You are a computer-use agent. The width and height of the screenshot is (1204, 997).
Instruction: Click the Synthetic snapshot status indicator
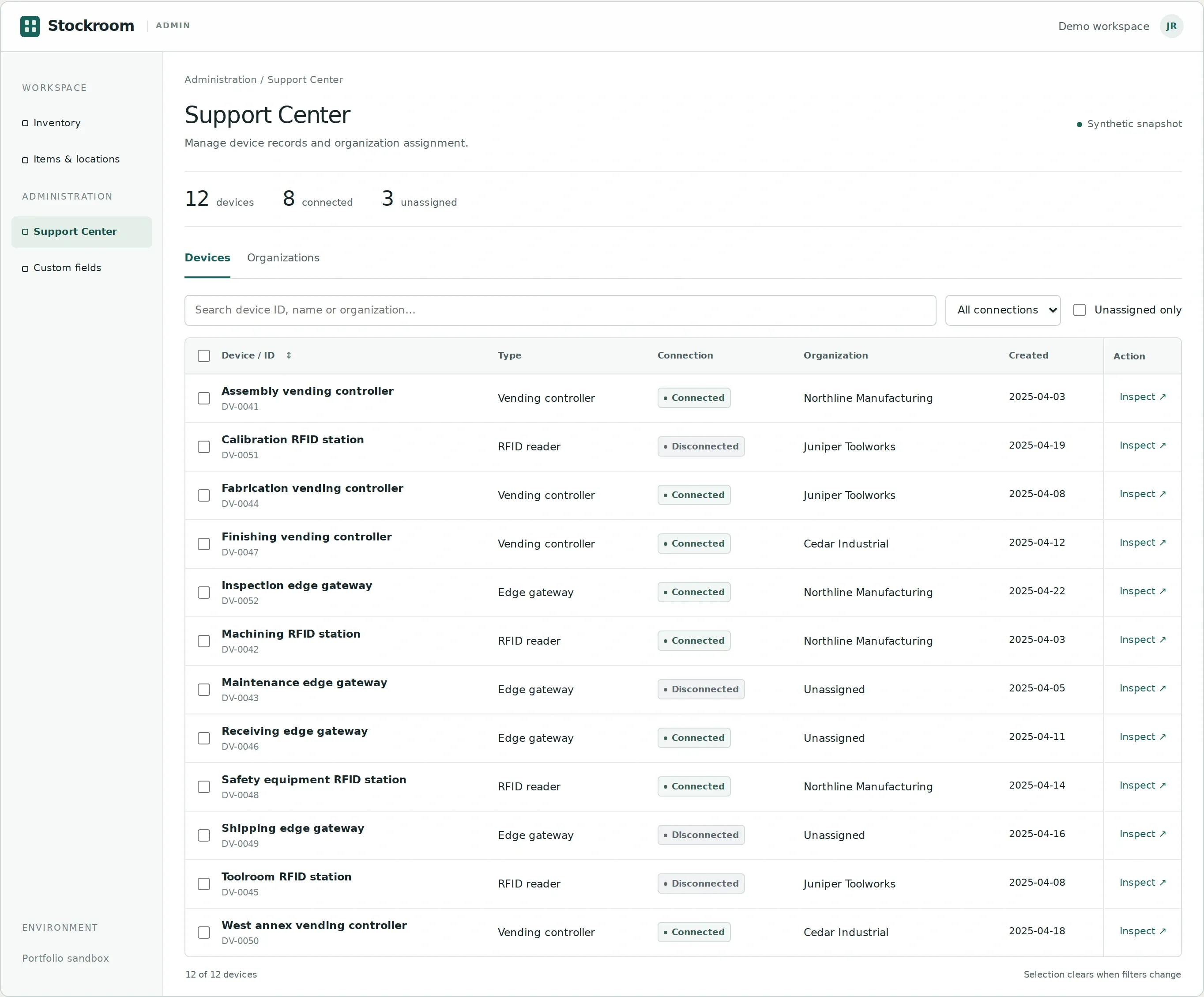pos(1129,124)
